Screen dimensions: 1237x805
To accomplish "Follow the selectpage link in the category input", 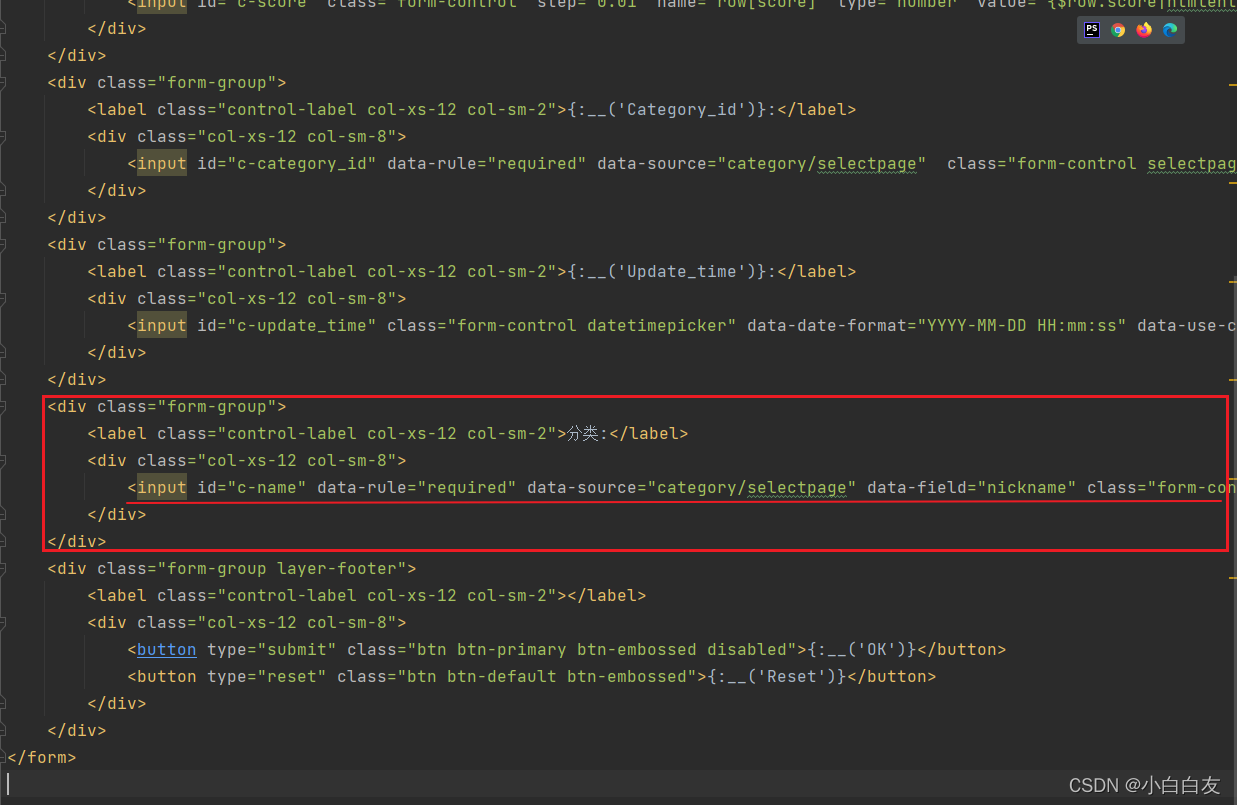I will click(x=866, y=163).
